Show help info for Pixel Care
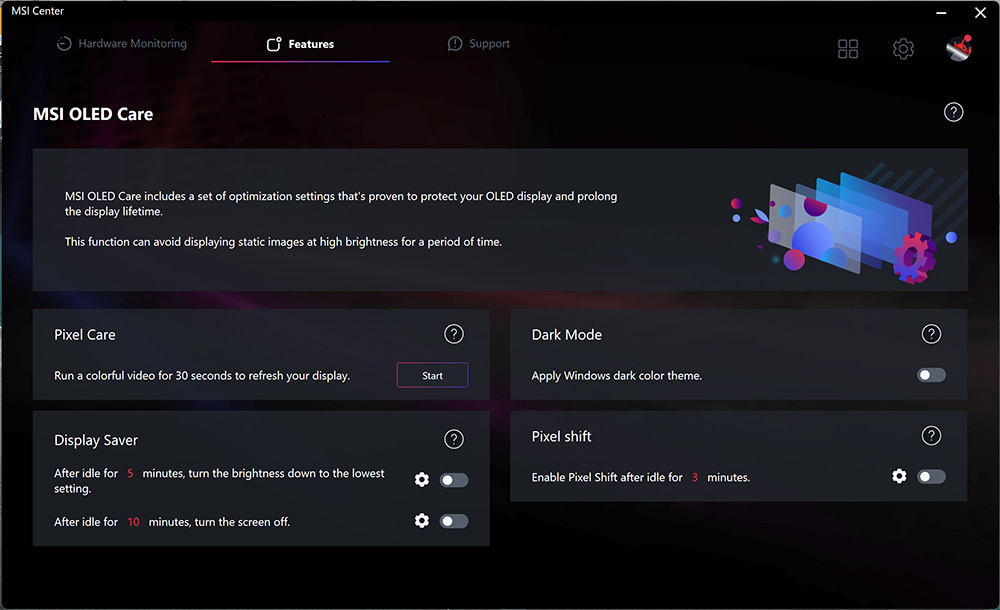 pos(454,334)
